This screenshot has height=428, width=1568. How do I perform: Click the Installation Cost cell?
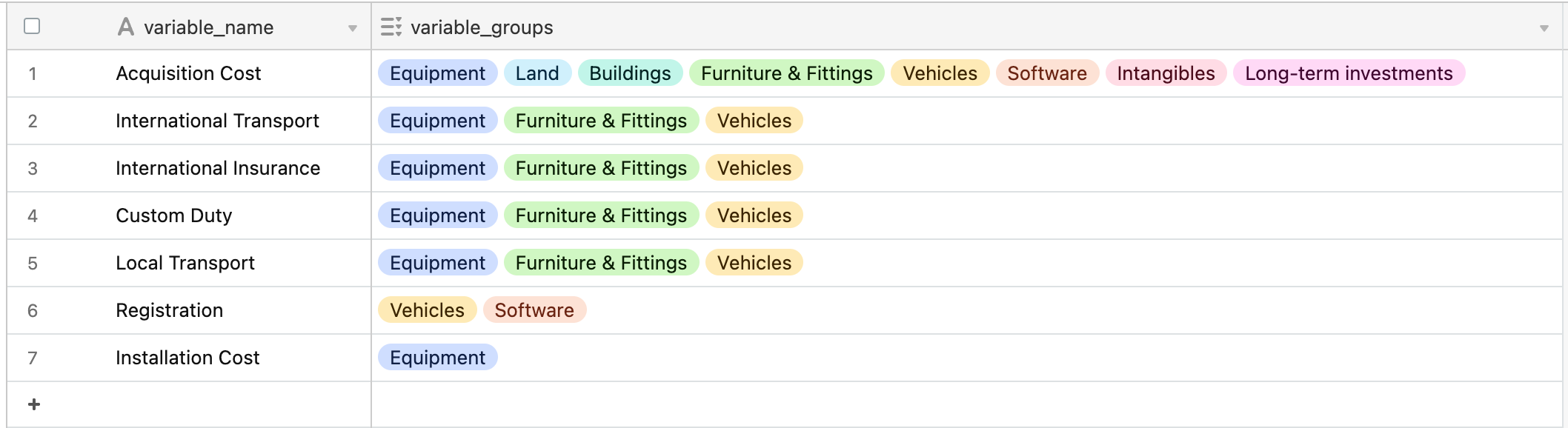tap(189, 358)
